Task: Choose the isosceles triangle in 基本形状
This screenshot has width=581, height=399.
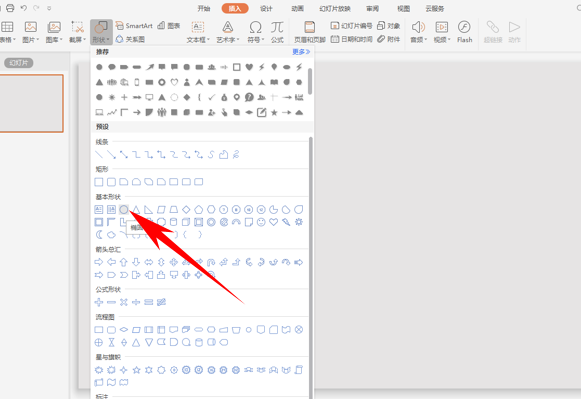Action: [x=136, y=210]
